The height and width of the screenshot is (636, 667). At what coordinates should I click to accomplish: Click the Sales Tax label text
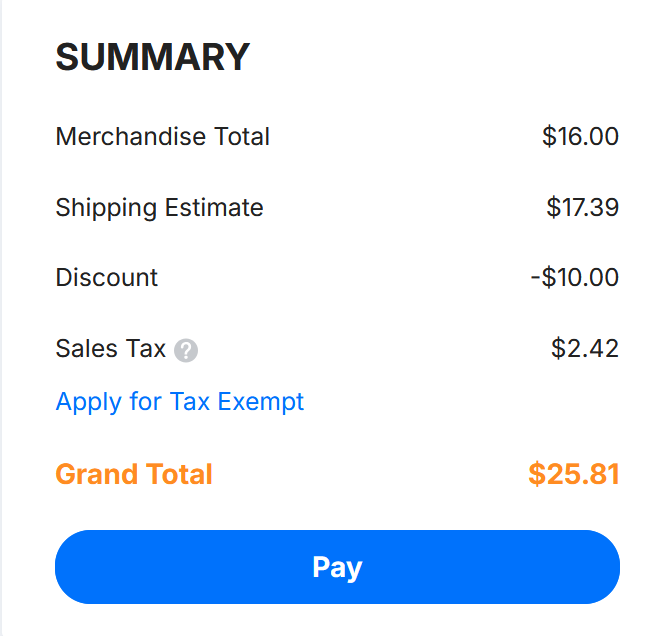[111, 349]
